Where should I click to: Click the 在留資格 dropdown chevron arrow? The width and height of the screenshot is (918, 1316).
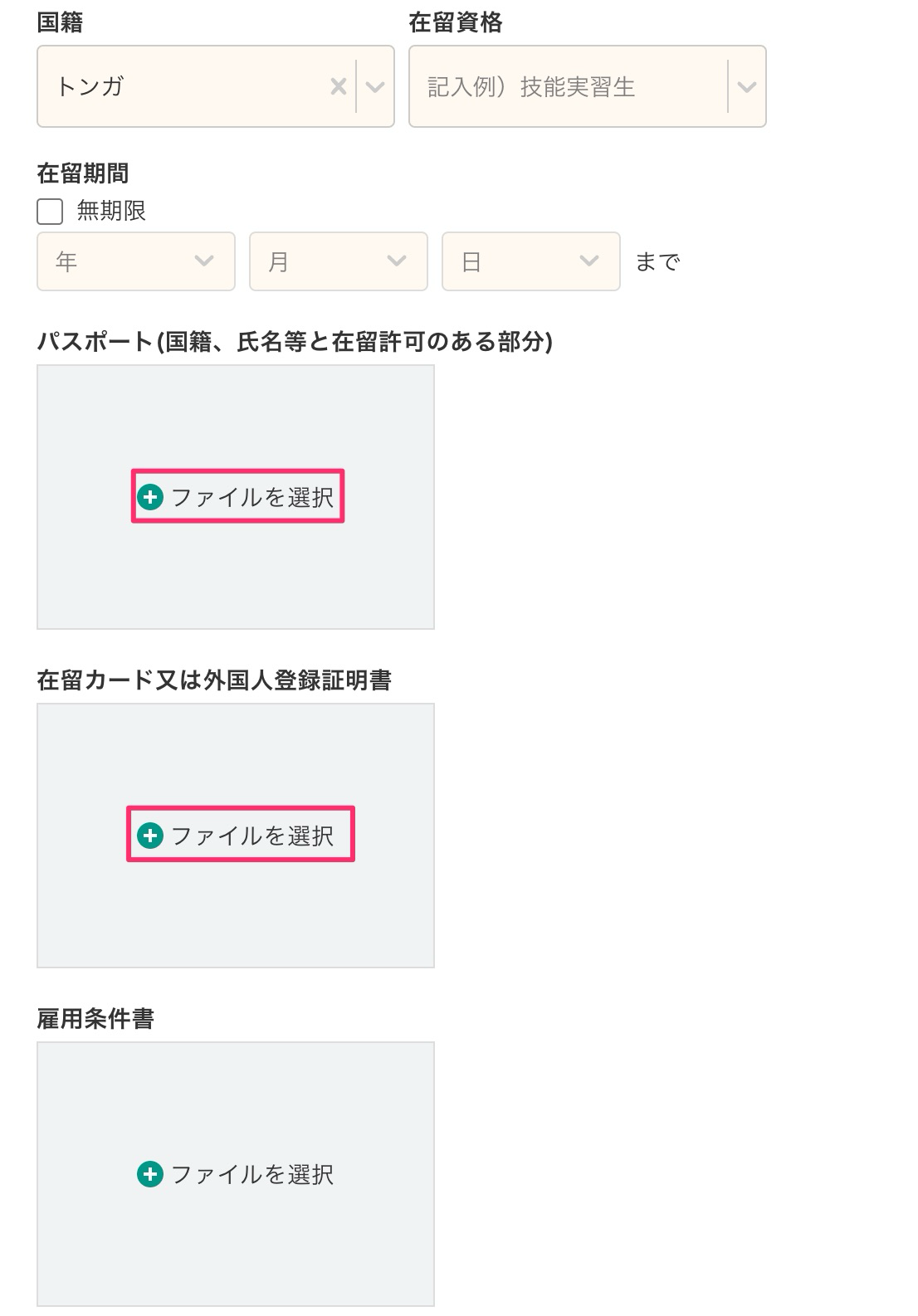[746, 86]
